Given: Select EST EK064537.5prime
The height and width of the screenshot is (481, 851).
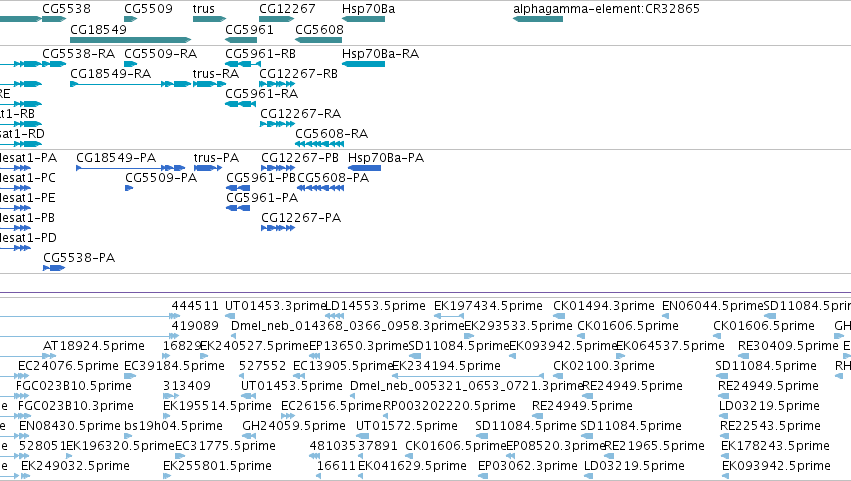Looking at the screenshot, I should (x=621, y=356).
